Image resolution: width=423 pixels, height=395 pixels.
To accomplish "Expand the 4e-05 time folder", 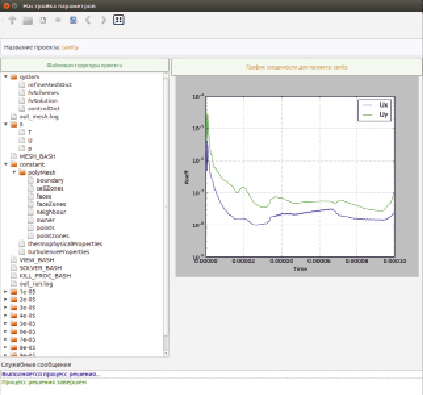I will 6,315.
